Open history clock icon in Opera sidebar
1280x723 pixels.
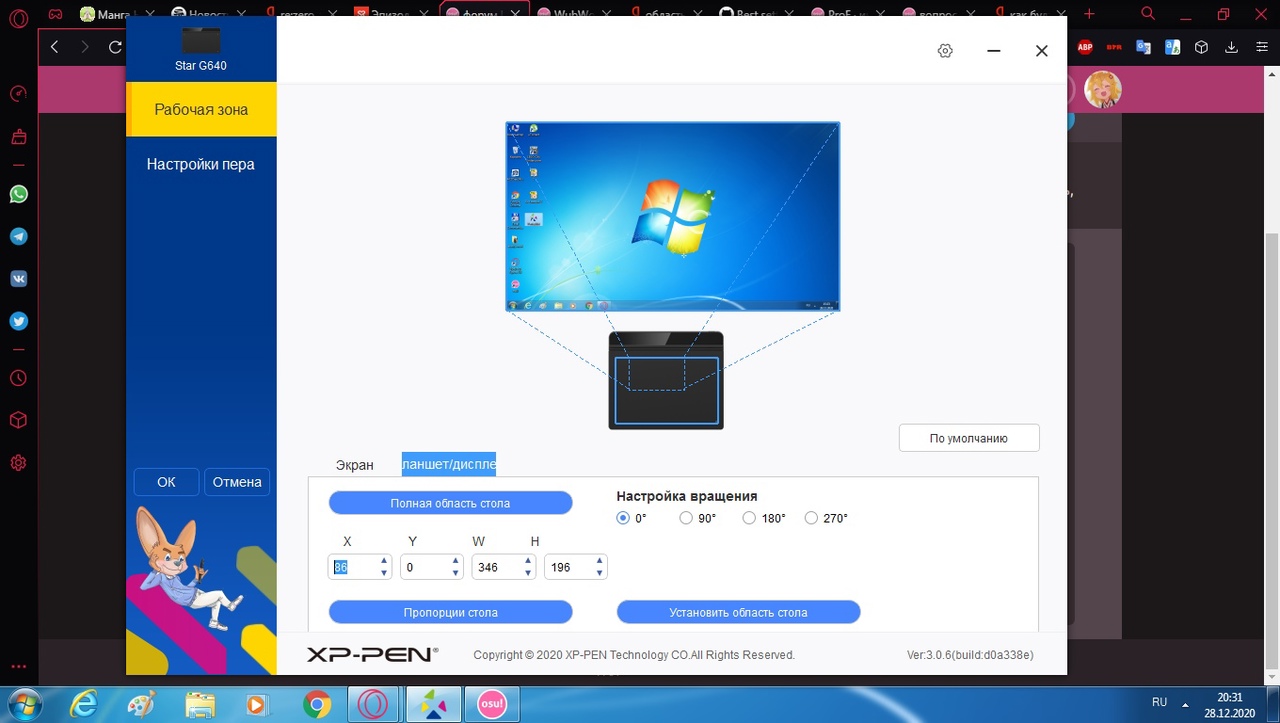click(x=18, y=378)
